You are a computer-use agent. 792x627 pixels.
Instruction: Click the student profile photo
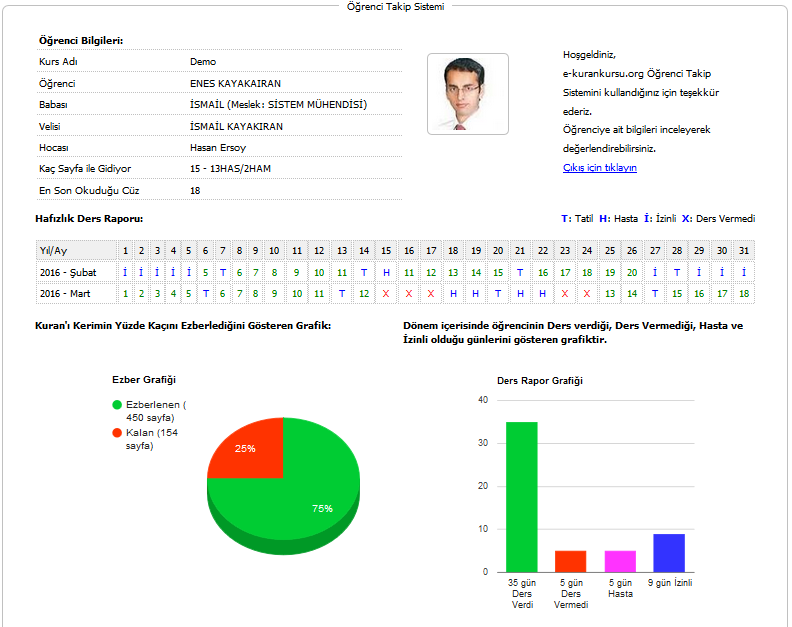pos(467,94)
